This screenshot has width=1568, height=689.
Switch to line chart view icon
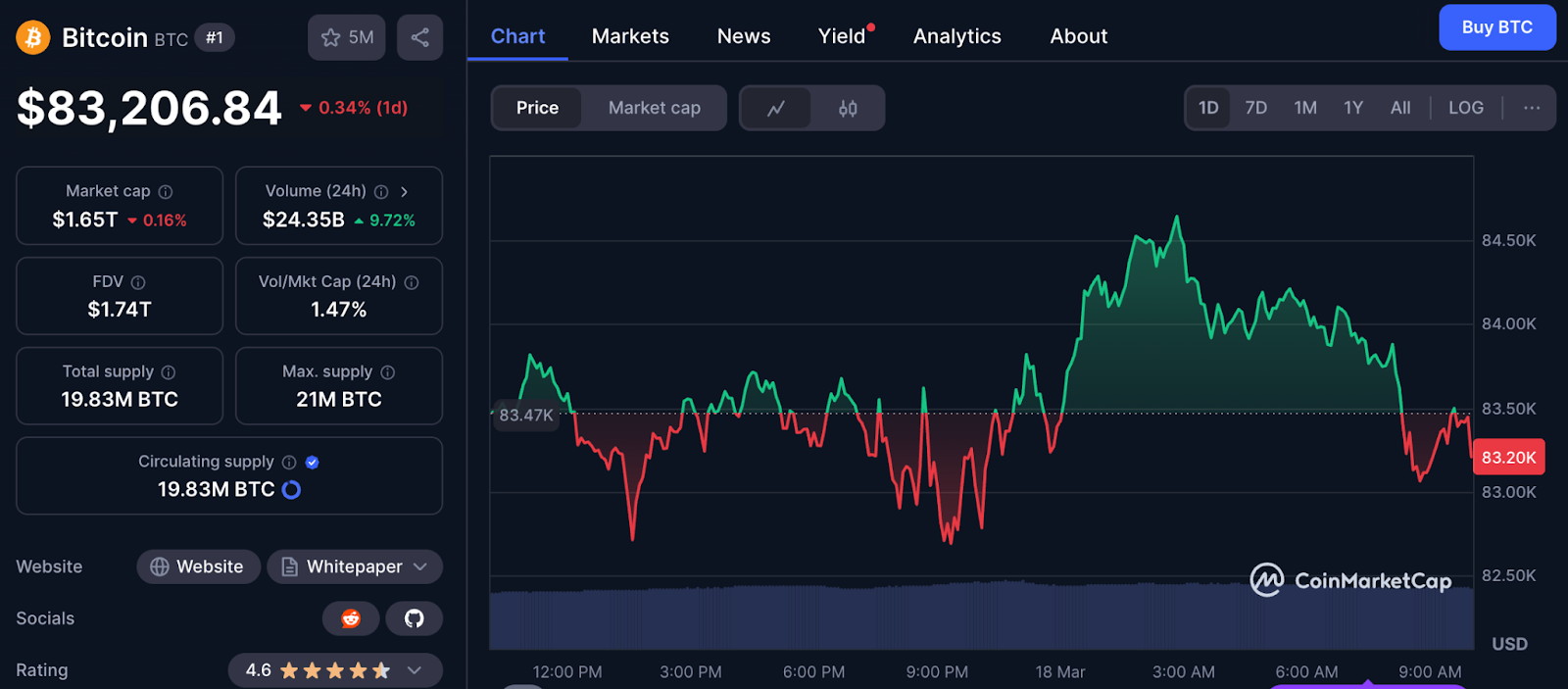[x=775, y=108]
